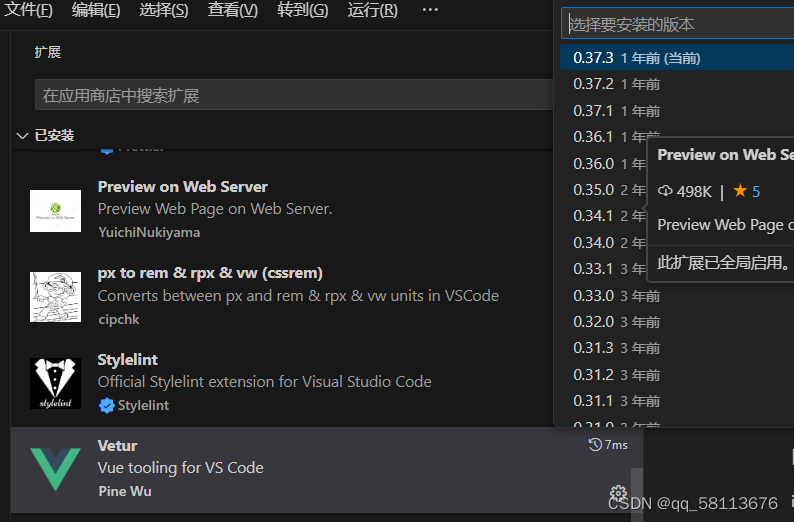Image resolution: width=794 pixels, height=522 pixels.
Task: Select version 0.31.2
Action: click(677, 375)
